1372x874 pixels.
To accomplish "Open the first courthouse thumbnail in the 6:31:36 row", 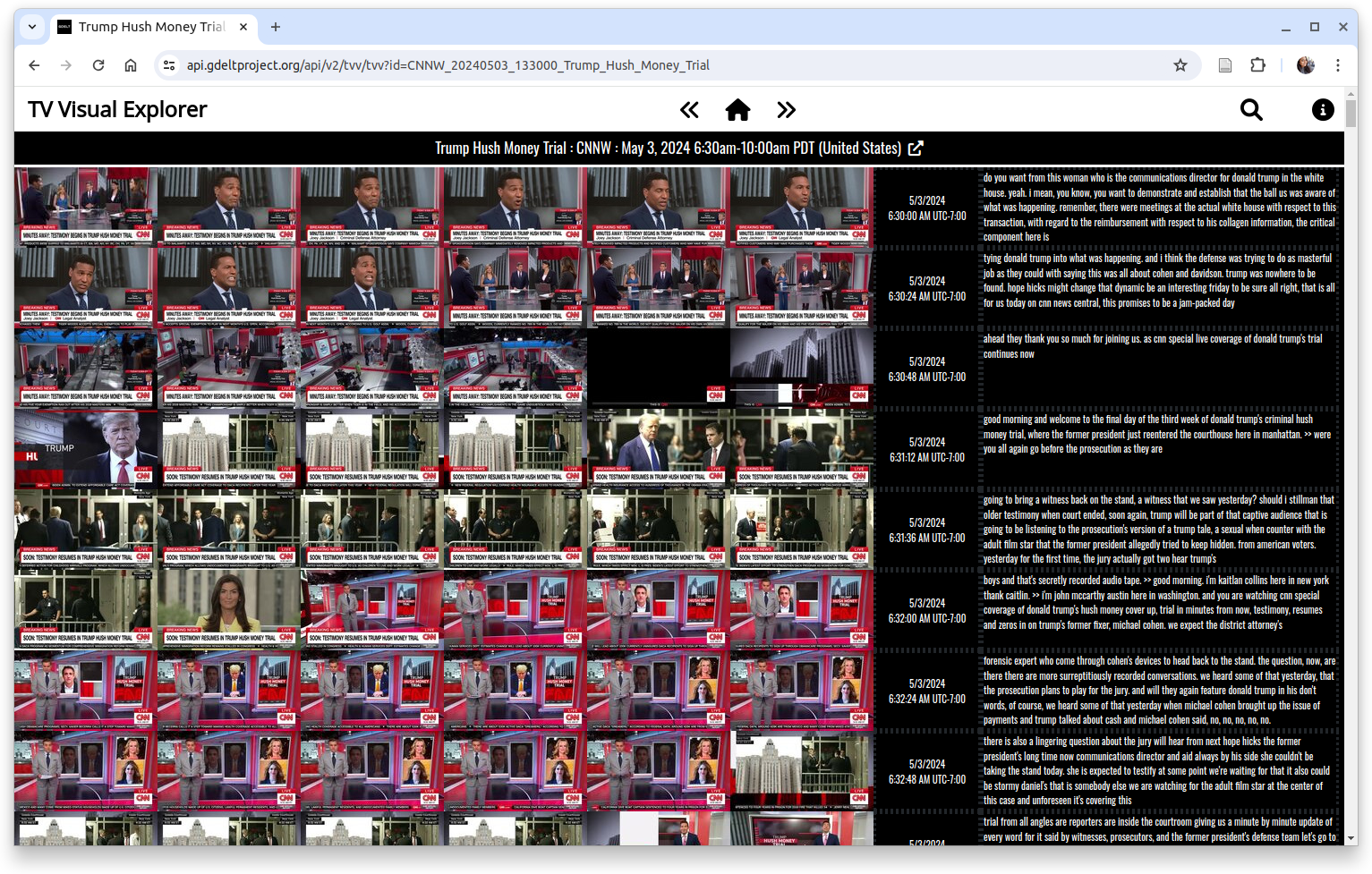I will pyautogui.click(x=86, y=530).
